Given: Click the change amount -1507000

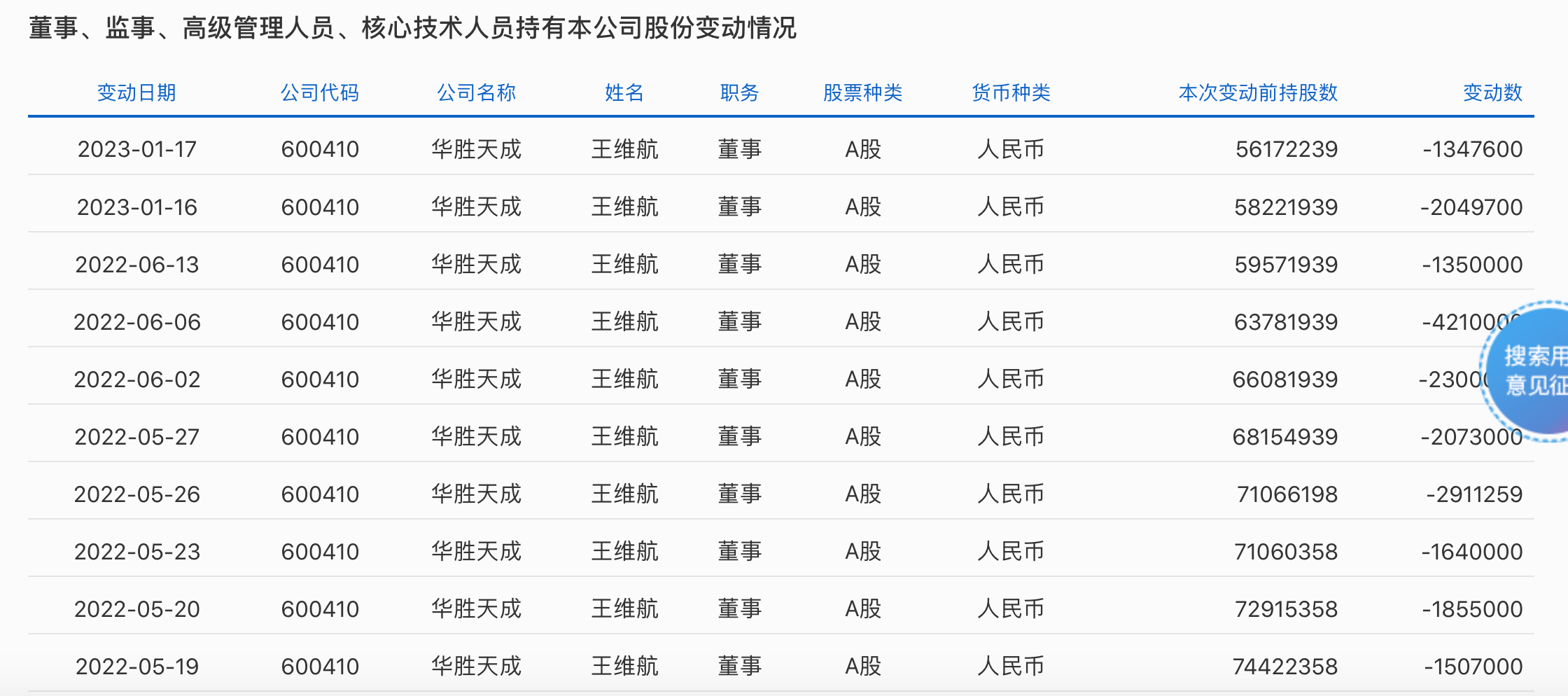Looking at the screenshot, I should 1473,667.
